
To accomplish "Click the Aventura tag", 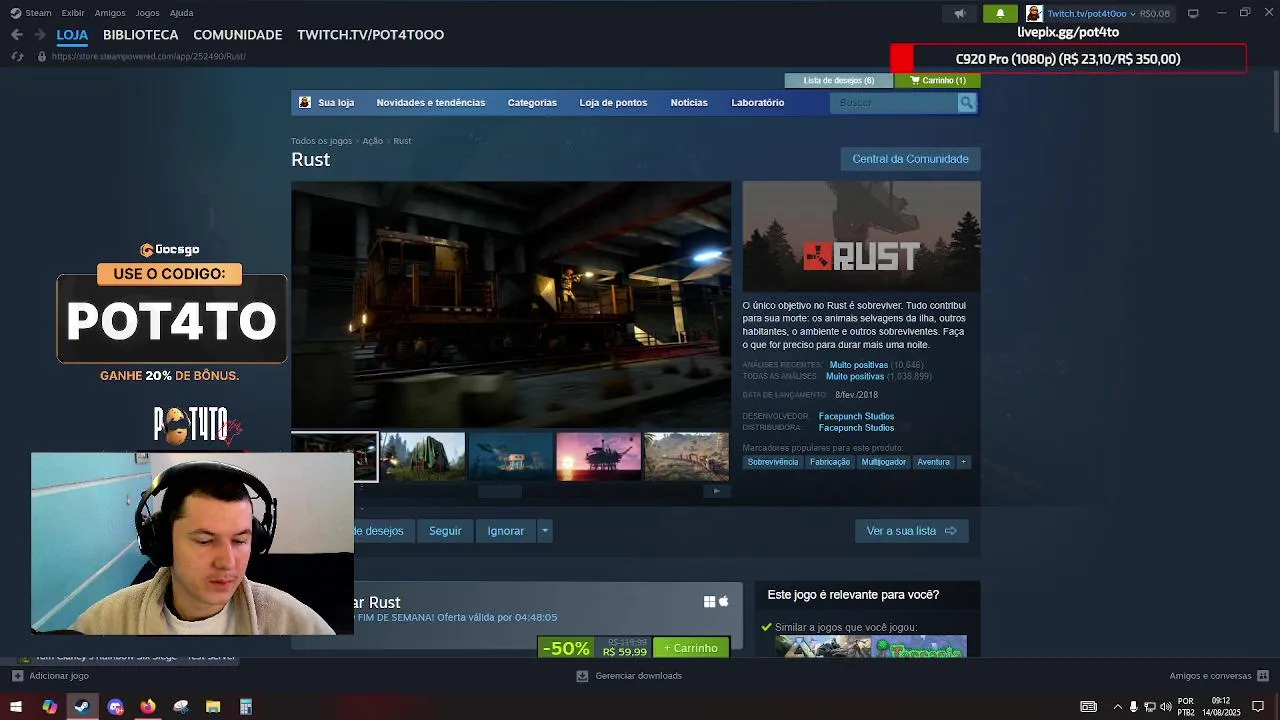I will (x=934, y=462).
